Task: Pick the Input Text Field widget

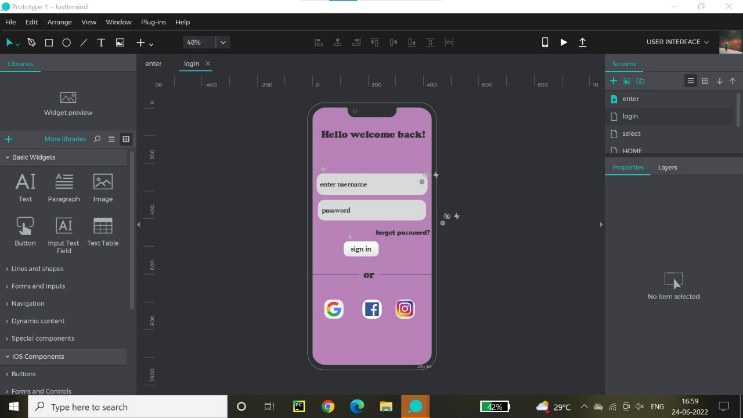Action: 63,235
